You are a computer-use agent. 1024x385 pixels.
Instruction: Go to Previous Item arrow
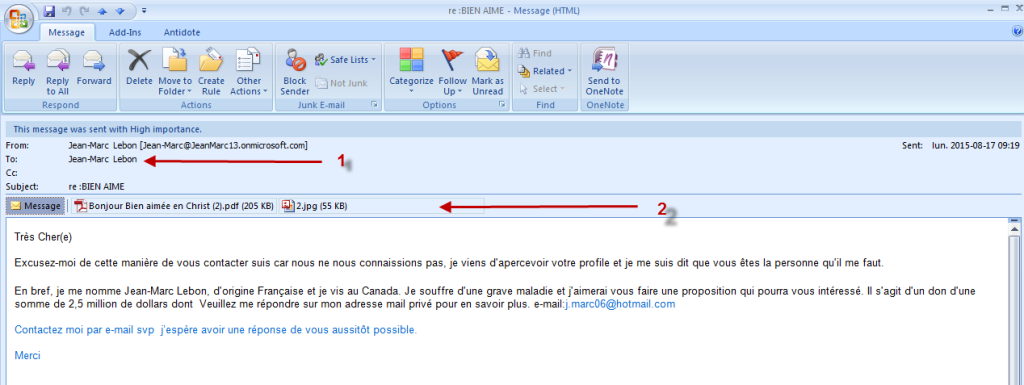[102, 10]
